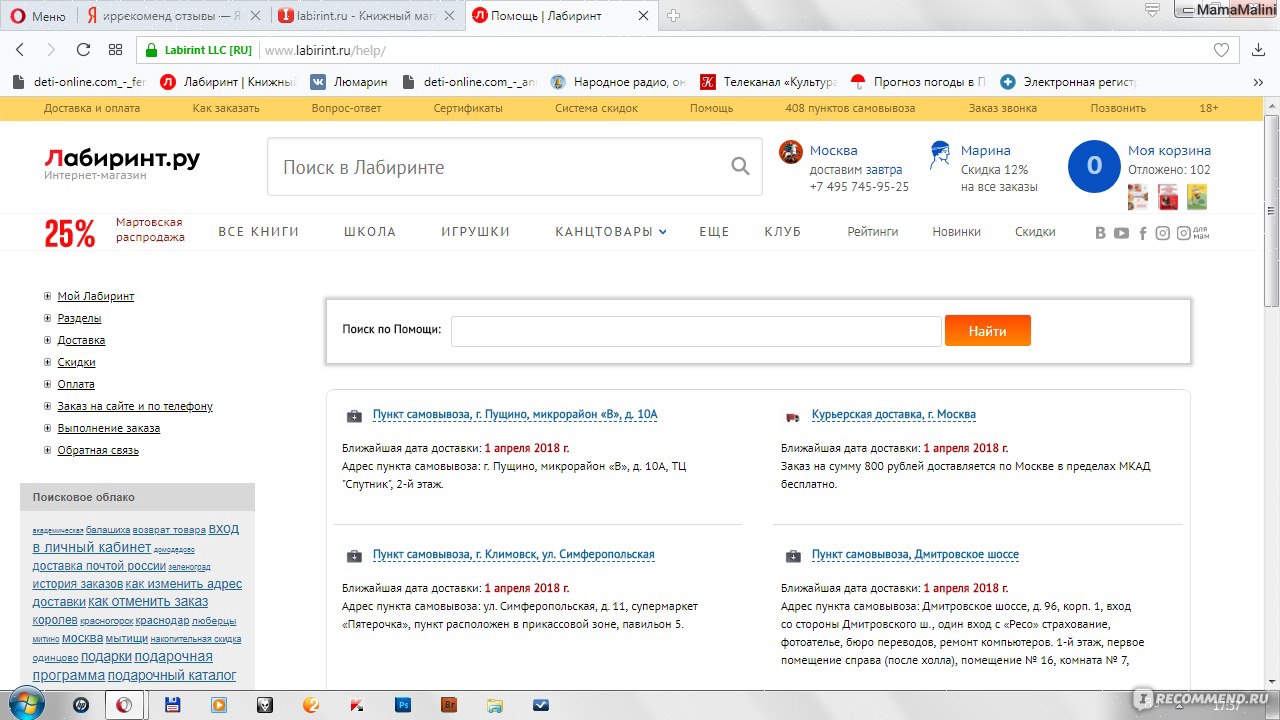Open first postponed book thumbnail
This screenshot has width=1280, height=720.
point(1138,197)
